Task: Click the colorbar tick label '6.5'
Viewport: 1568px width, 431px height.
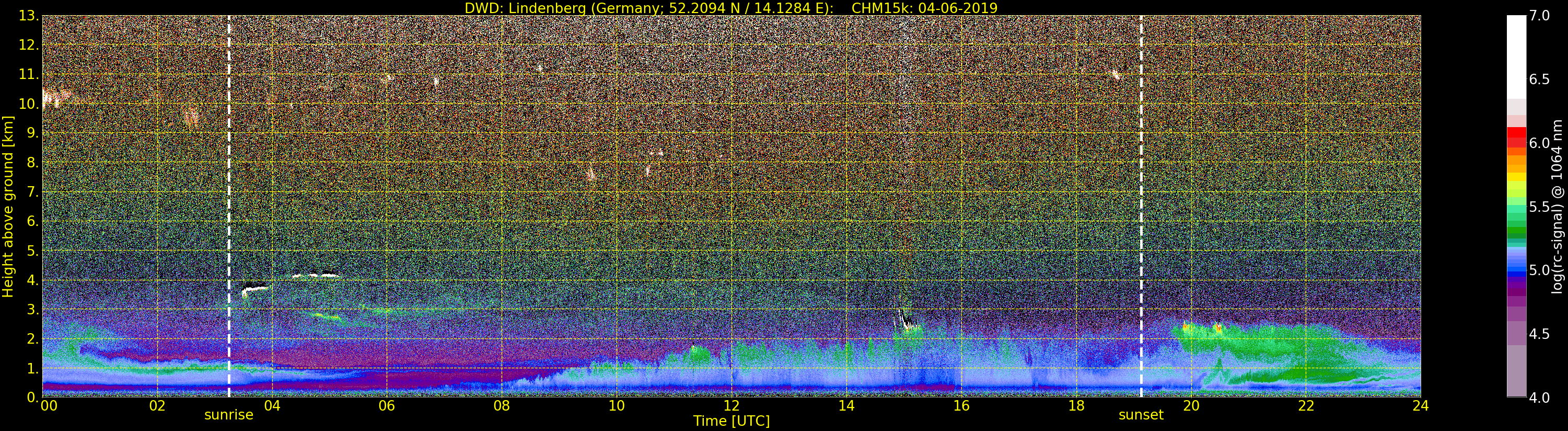Action: pos(1539,80)
